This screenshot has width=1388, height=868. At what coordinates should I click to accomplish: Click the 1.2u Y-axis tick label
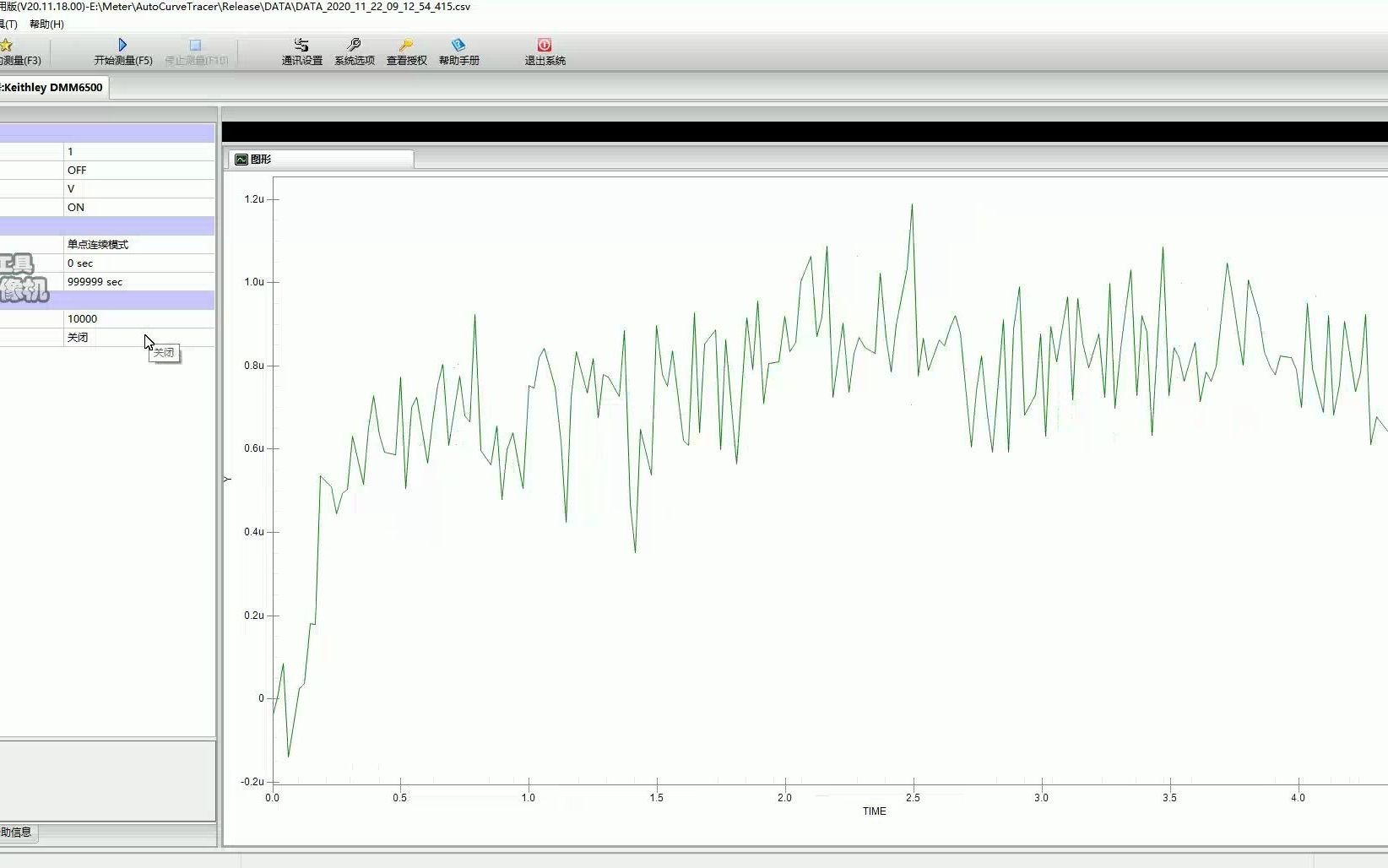tap(254, 199)
